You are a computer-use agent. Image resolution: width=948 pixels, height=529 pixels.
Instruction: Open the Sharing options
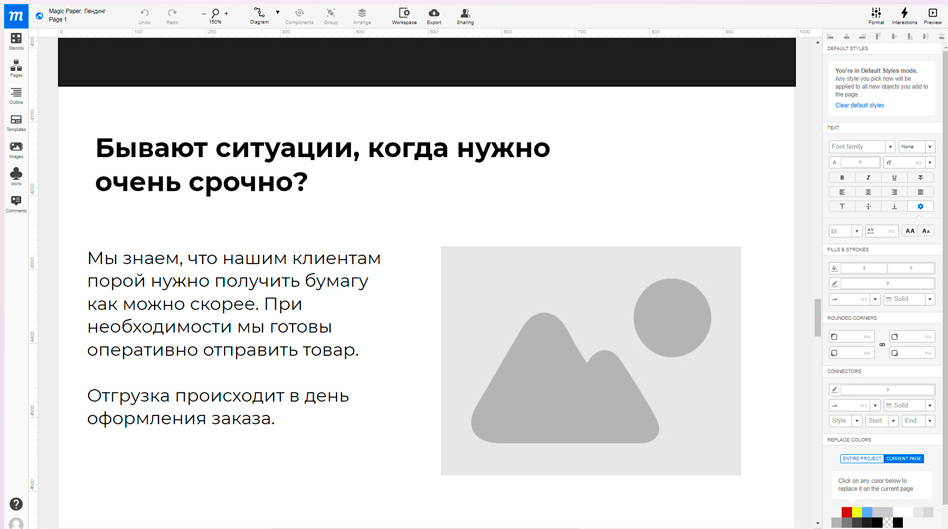click(x=465, y=14)
